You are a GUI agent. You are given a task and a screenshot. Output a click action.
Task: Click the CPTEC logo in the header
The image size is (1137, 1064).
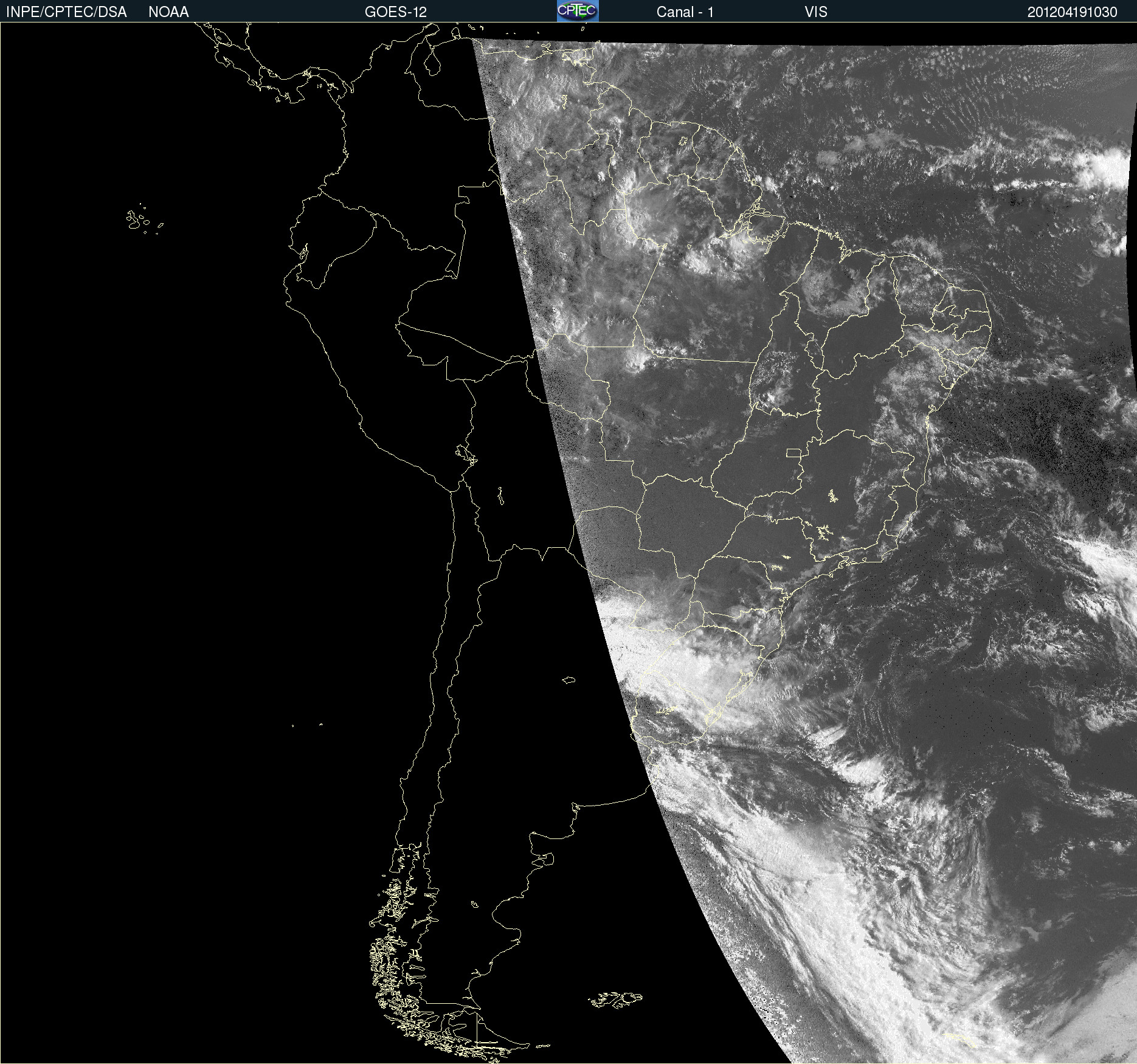[x=578, y=11]
